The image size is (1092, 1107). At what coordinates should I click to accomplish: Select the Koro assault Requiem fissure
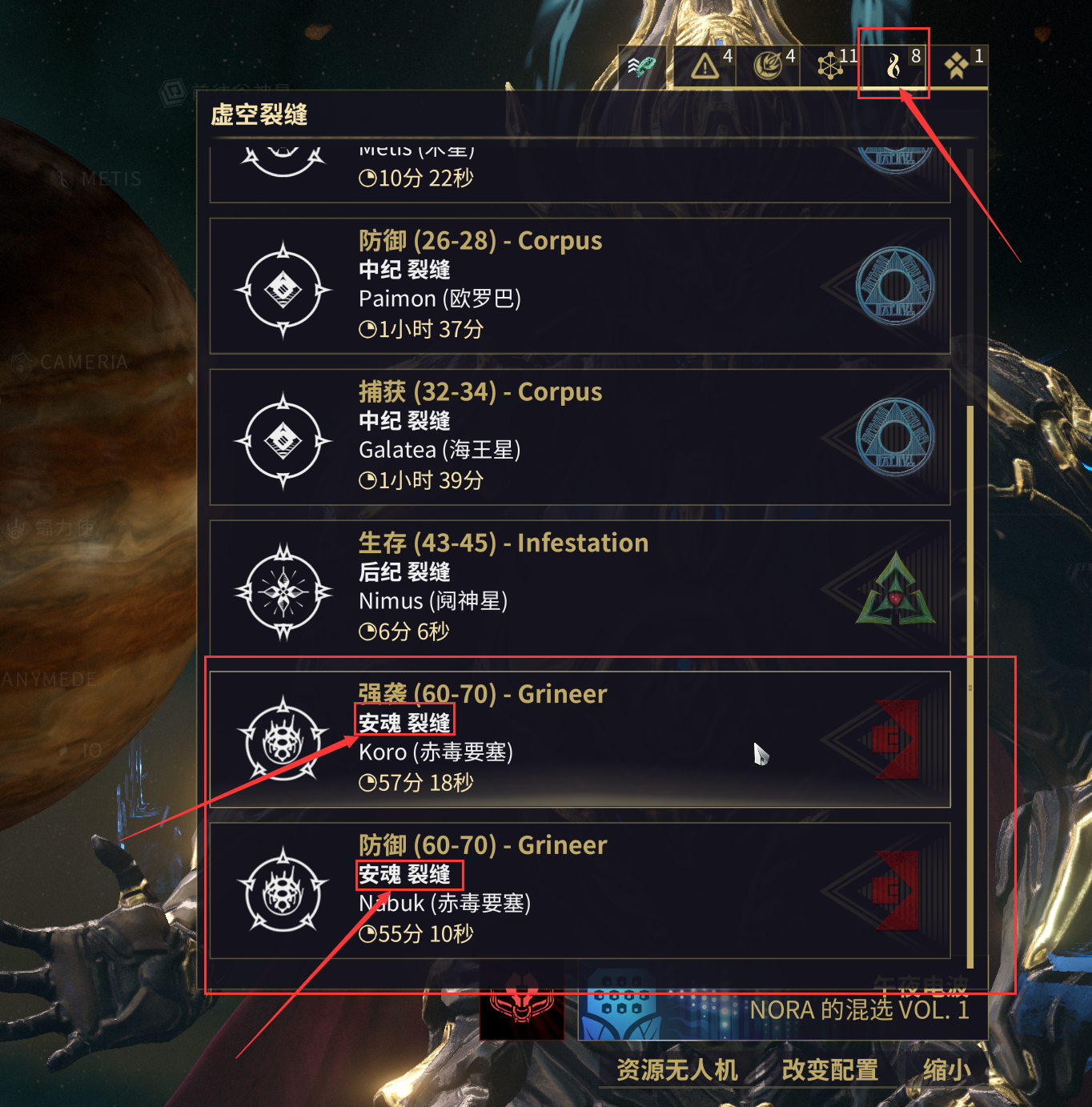coord(580,740)
